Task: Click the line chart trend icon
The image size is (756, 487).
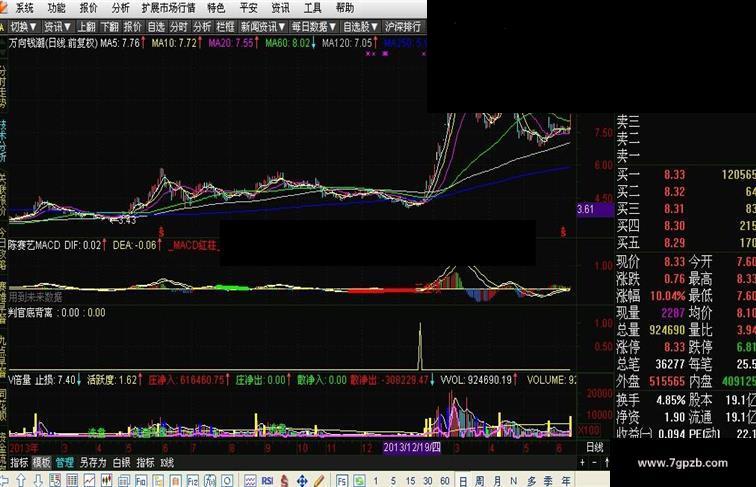Action: [89, 480]
